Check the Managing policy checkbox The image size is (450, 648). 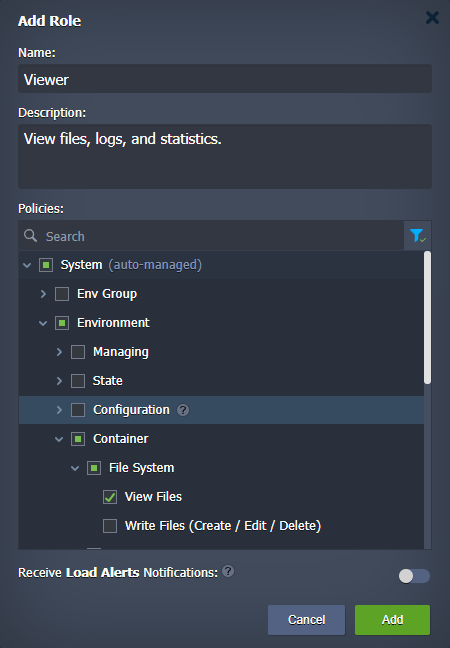(78, 352)
